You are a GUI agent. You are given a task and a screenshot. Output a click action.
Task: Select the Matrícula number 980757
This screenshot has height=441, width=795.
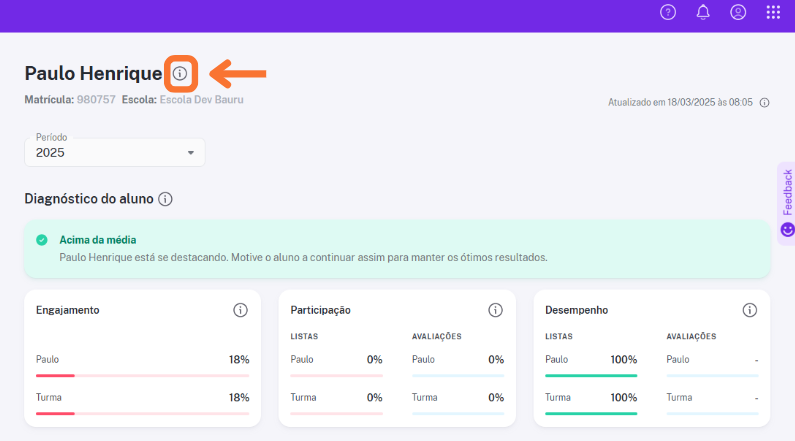(96, 100)
